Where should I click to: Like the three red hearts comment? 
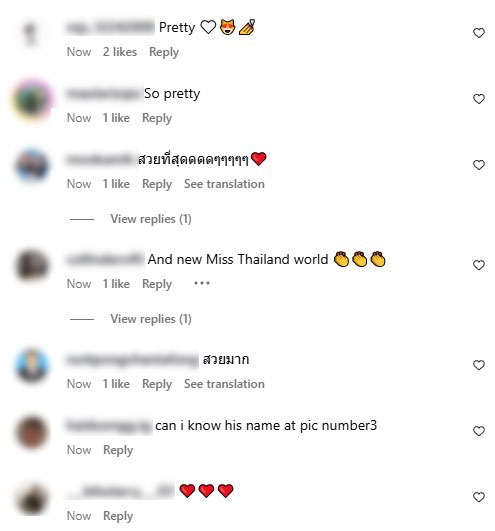pyautogui.click(x=478, y=497)
